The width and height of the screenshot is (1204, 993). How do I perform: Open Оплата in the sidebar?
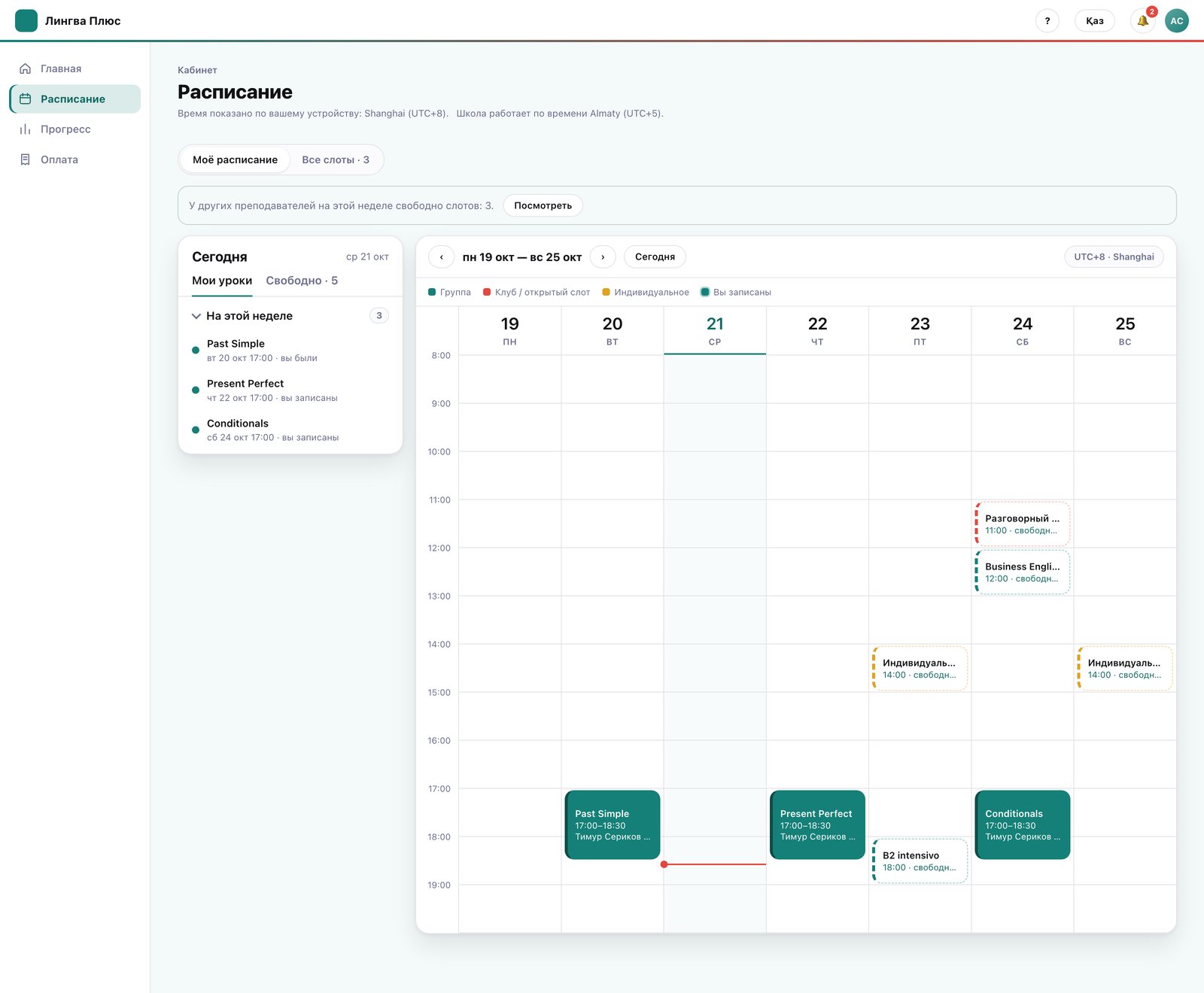tap(75, 159)
